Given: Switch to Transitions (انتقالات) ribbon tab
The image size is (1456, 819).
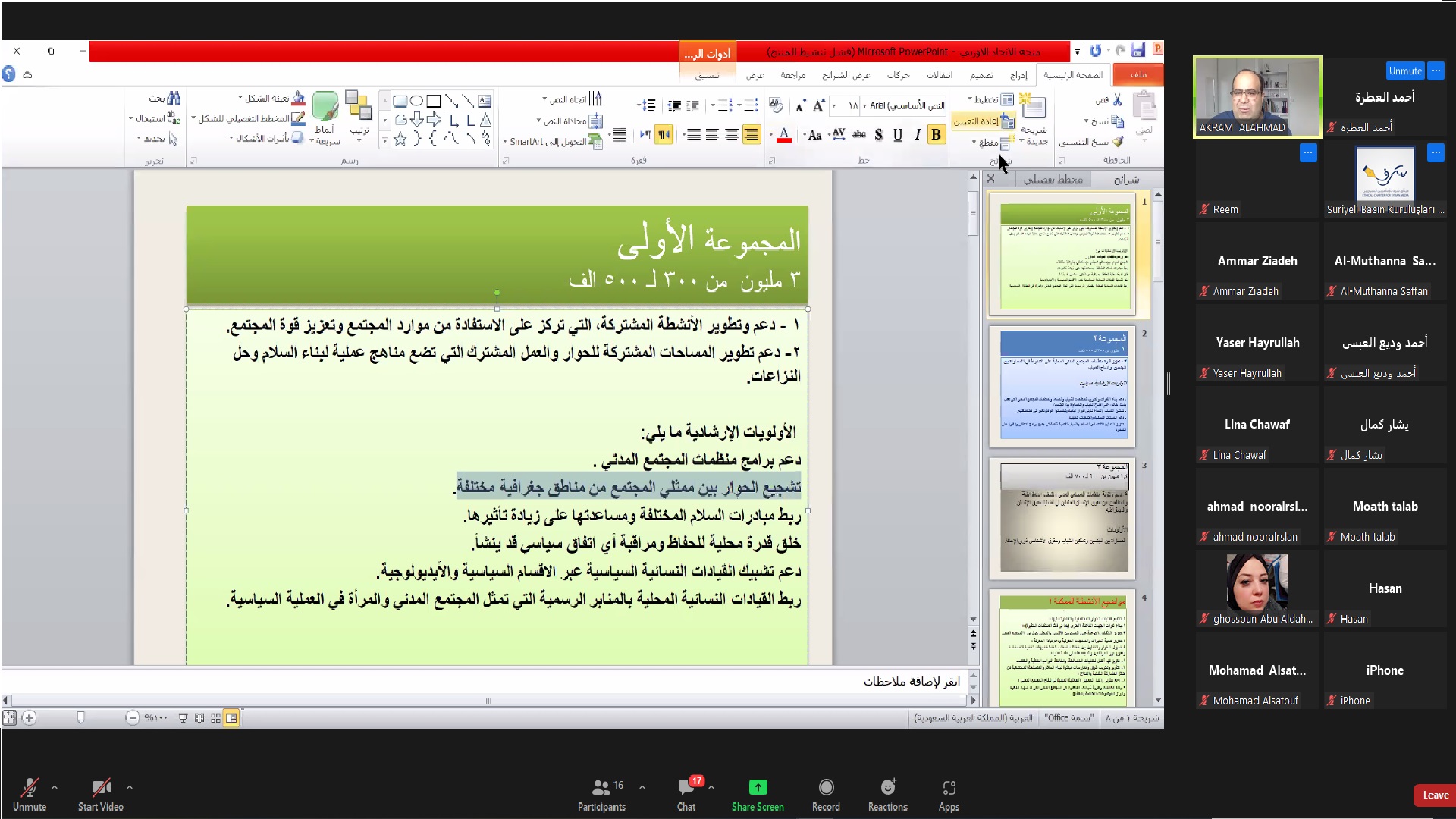Looking at the screenshot, I should [940, 75].
